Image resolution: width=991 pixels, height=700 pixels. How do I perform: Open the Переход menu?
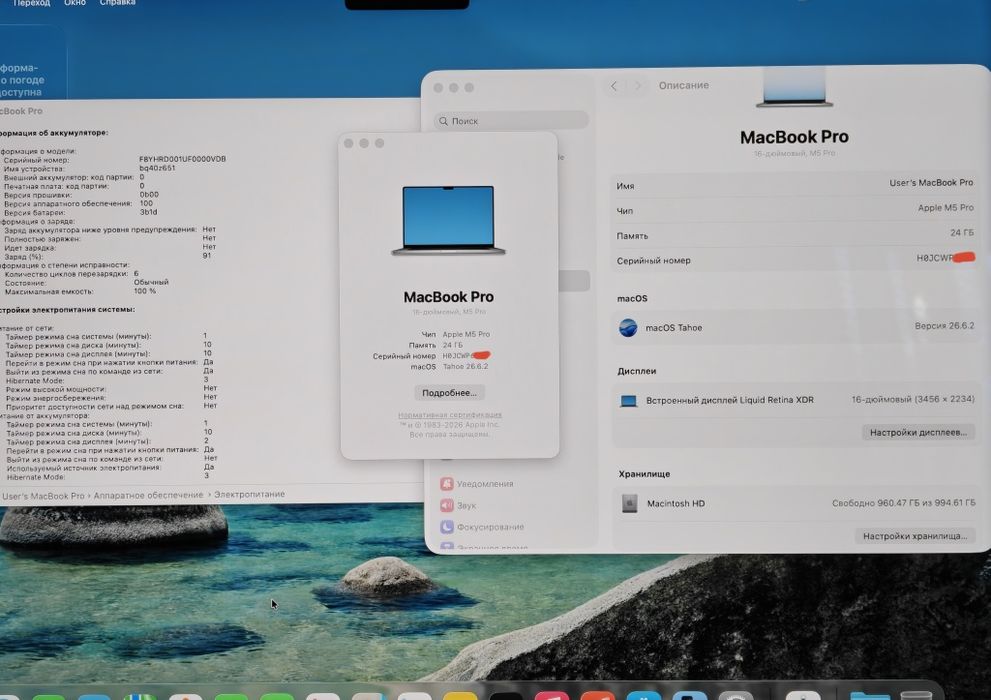point(32,3)
